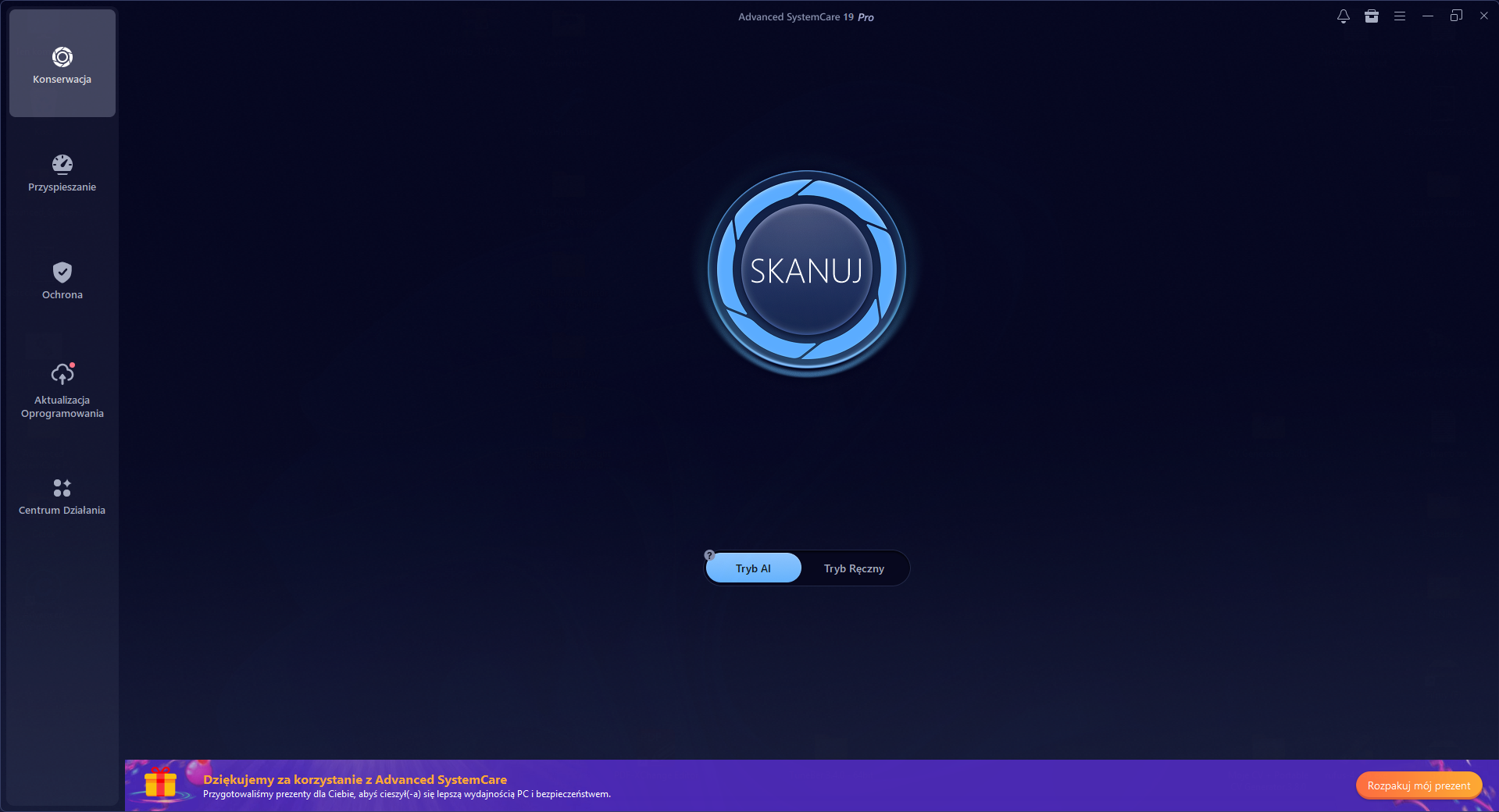Switch to Tryb Ręczny mode
The height and width of the screenshot is (812, 1499).
(x=854, y=568)
